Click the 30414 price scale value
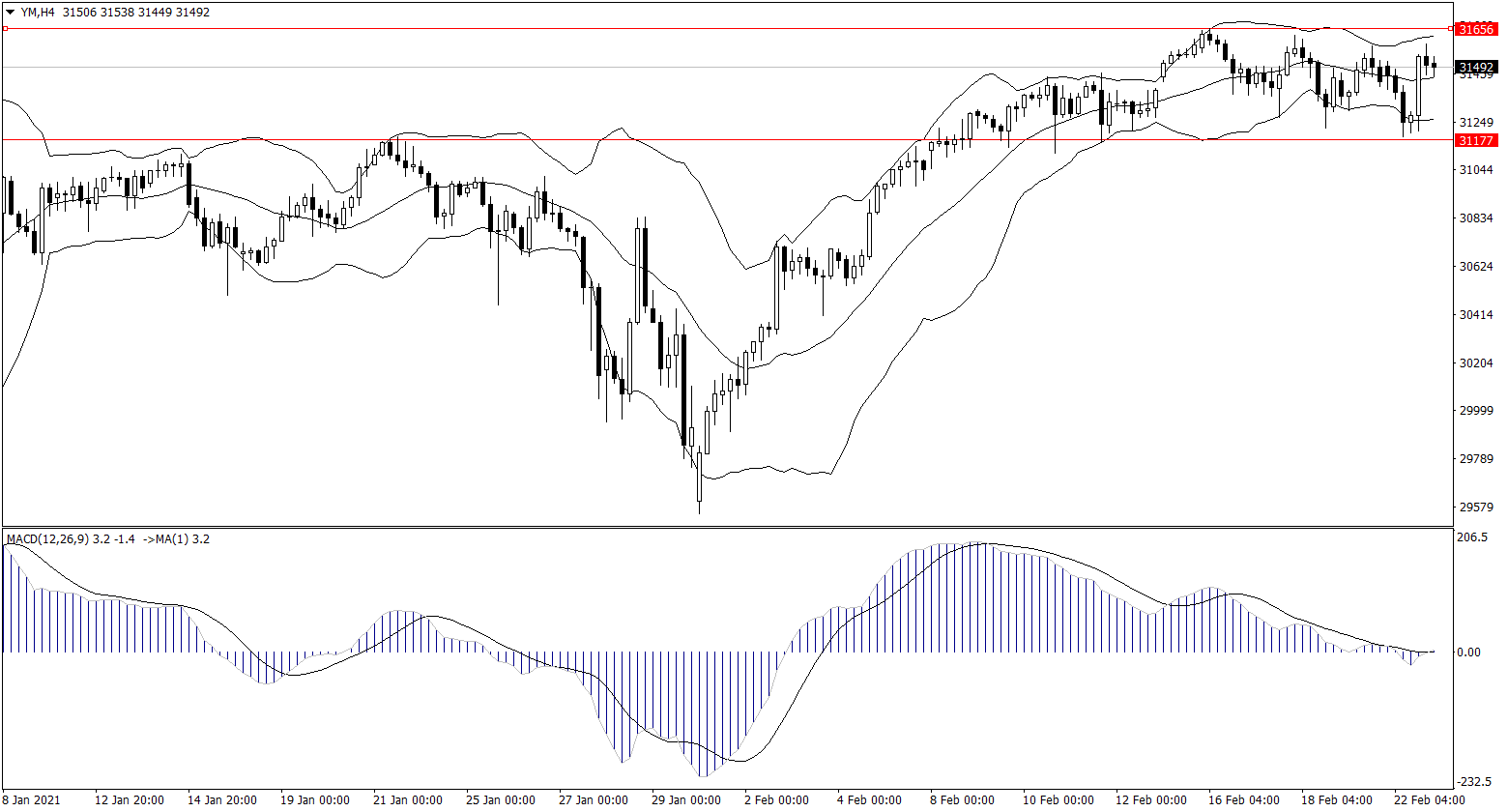The width and height of the screenshot is (1508, 812). point(1475,315)
